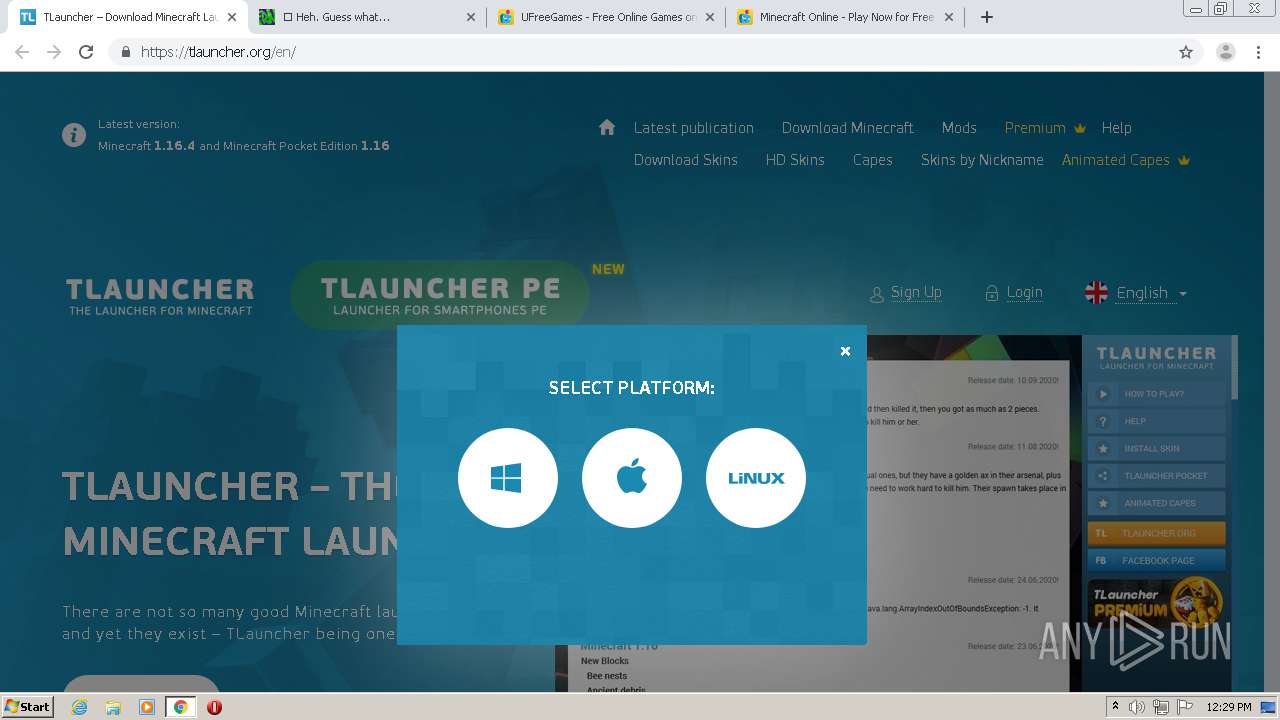Image resolution: width=1280 pixels, height=720 pixels.
Task: Click Facebook Page in launcher preview
Action: [1156, 561]
